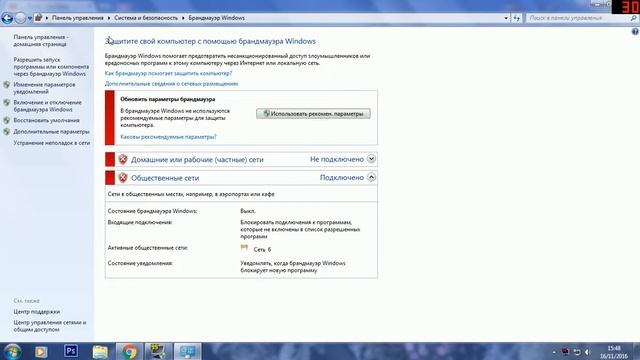Open Центр управления сетями и общим доступом
The height and width of the screenshot is (360, 640).
click(x=50, y=326)
